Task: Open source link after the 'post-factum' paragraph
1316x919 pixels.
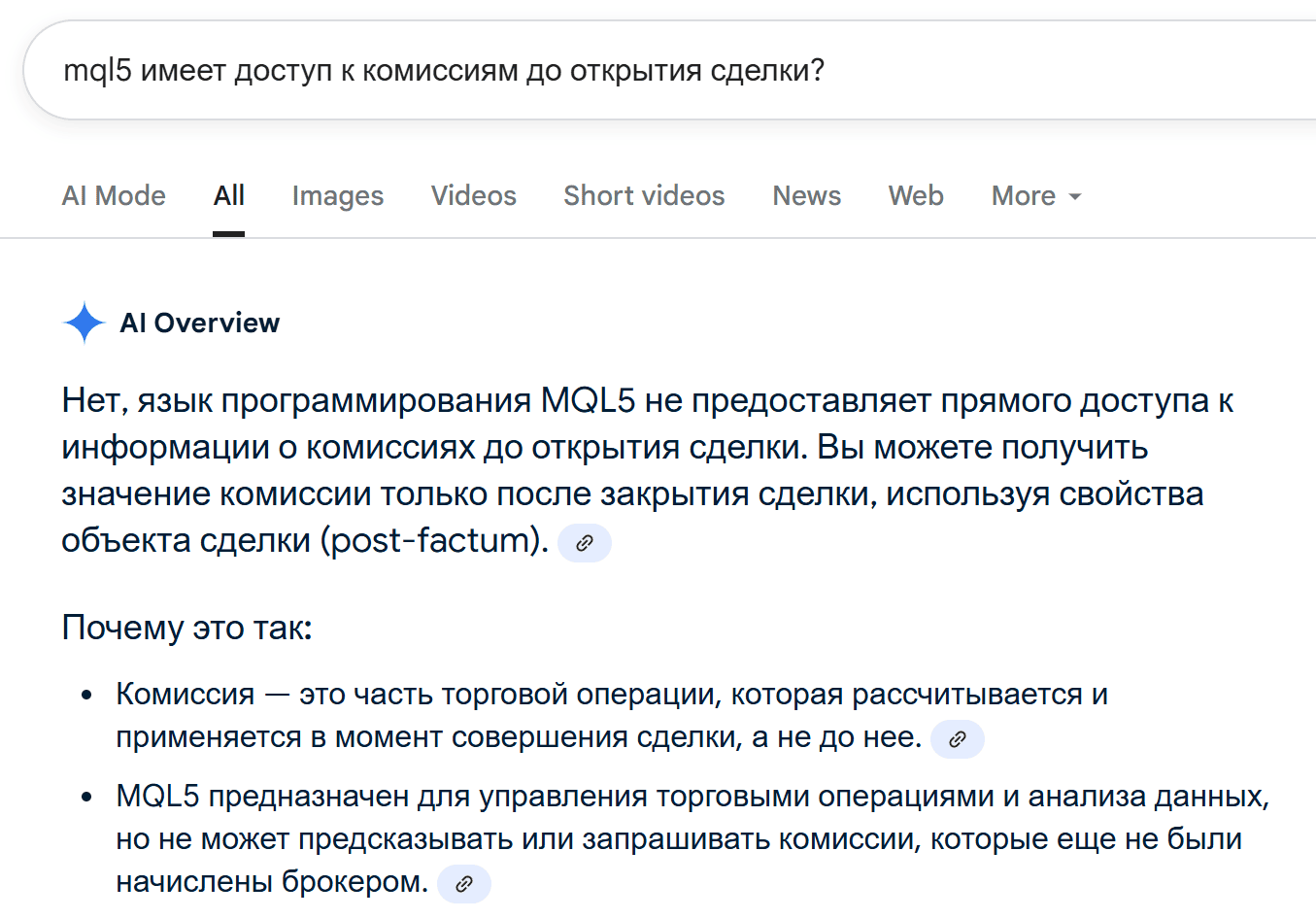Action: [585, 543]
